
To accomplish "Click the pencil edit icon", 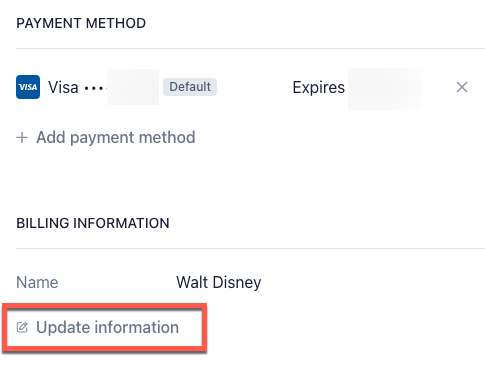I will (22, 327).
